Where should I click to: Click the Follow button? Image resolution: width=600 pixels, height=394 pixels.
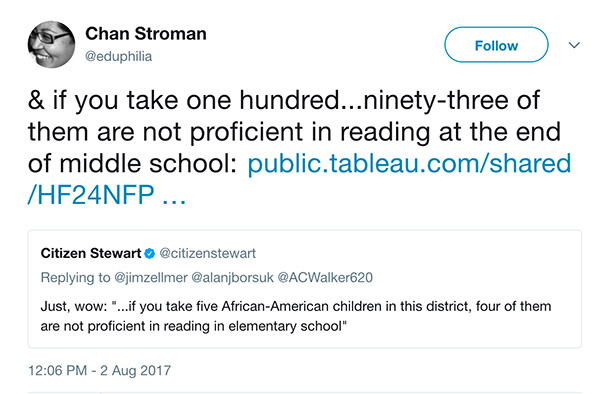[496, 45]
